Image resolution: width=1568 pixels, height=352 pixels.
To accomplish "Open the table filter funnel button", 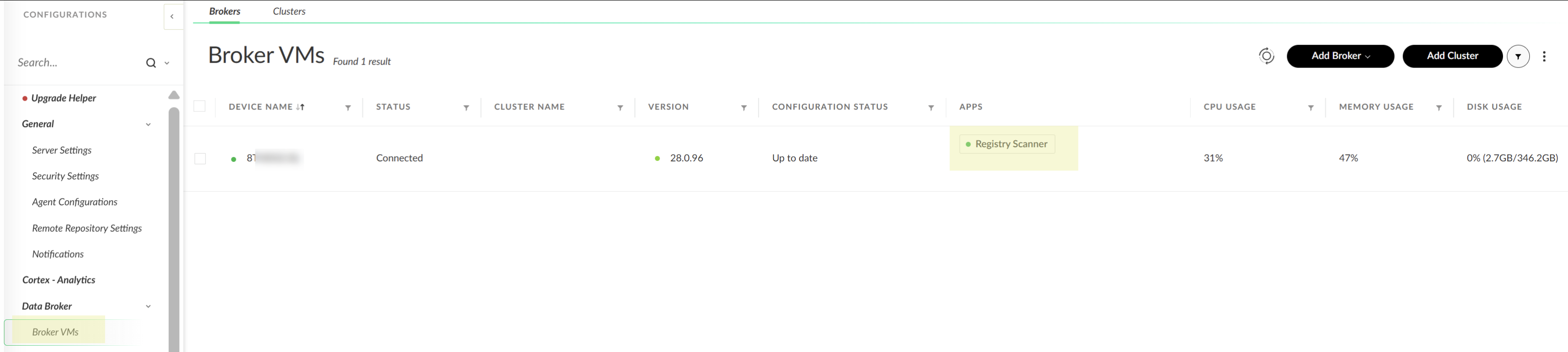I will (1518, 57).
